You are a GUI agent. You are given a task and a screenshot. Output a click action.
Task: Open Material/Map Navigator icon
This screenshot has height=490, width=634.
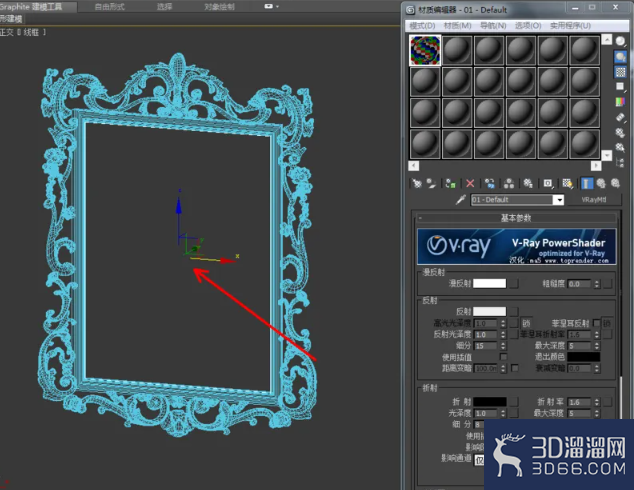point(620,163)
